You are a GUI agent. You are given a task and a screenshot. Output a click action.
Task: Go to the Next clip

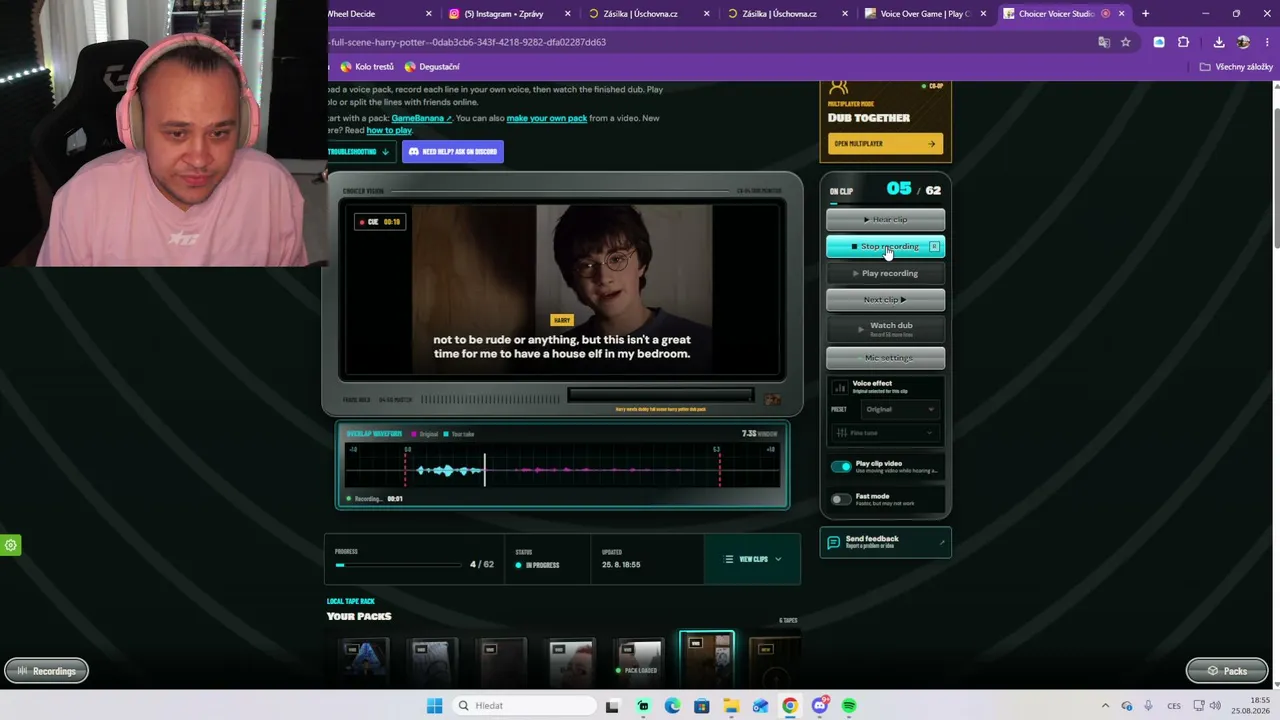[885, 299]
